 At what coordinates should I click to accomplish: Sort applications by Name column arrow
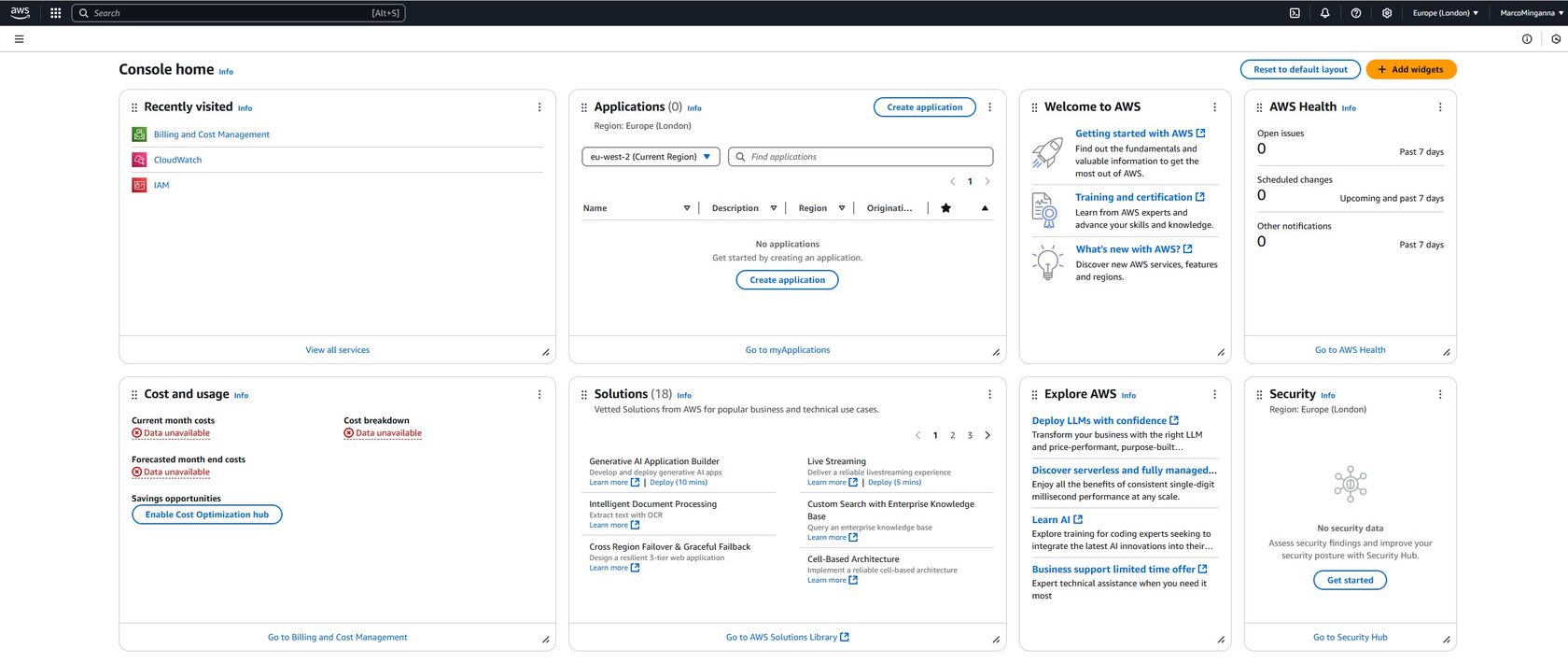coord(687,208)
